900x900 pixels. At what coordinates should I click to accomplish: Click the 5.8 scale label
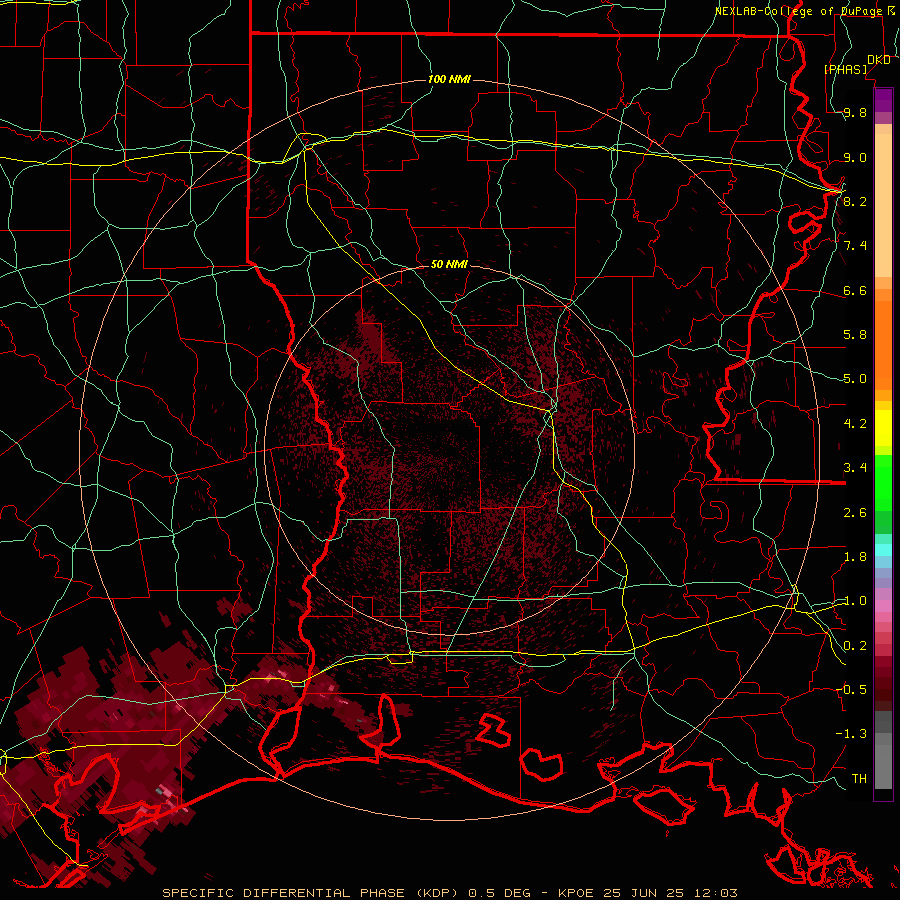(x=855, y=335)
